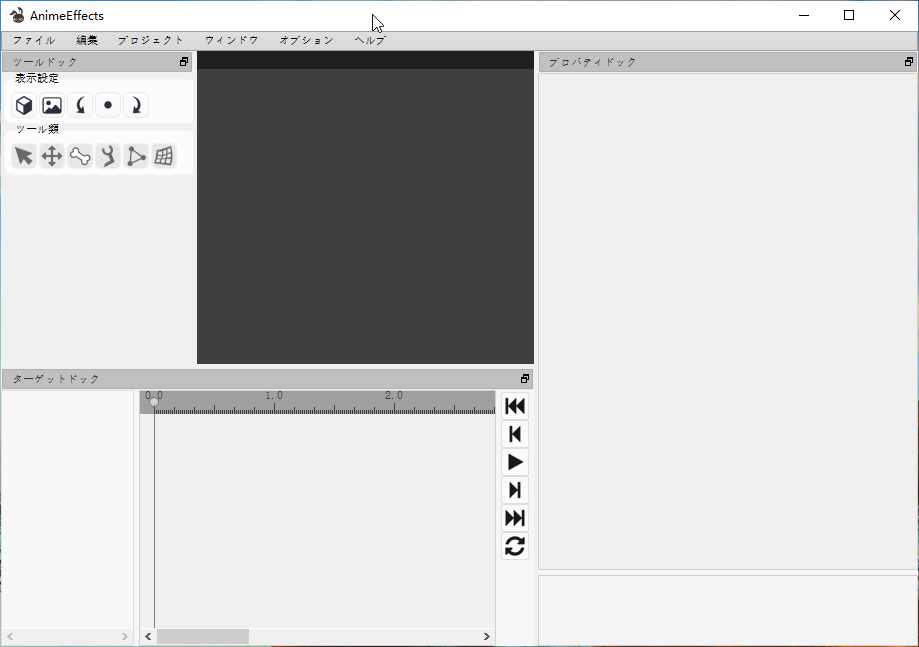Maximize the AnimeEffects window

coord(849,15)
